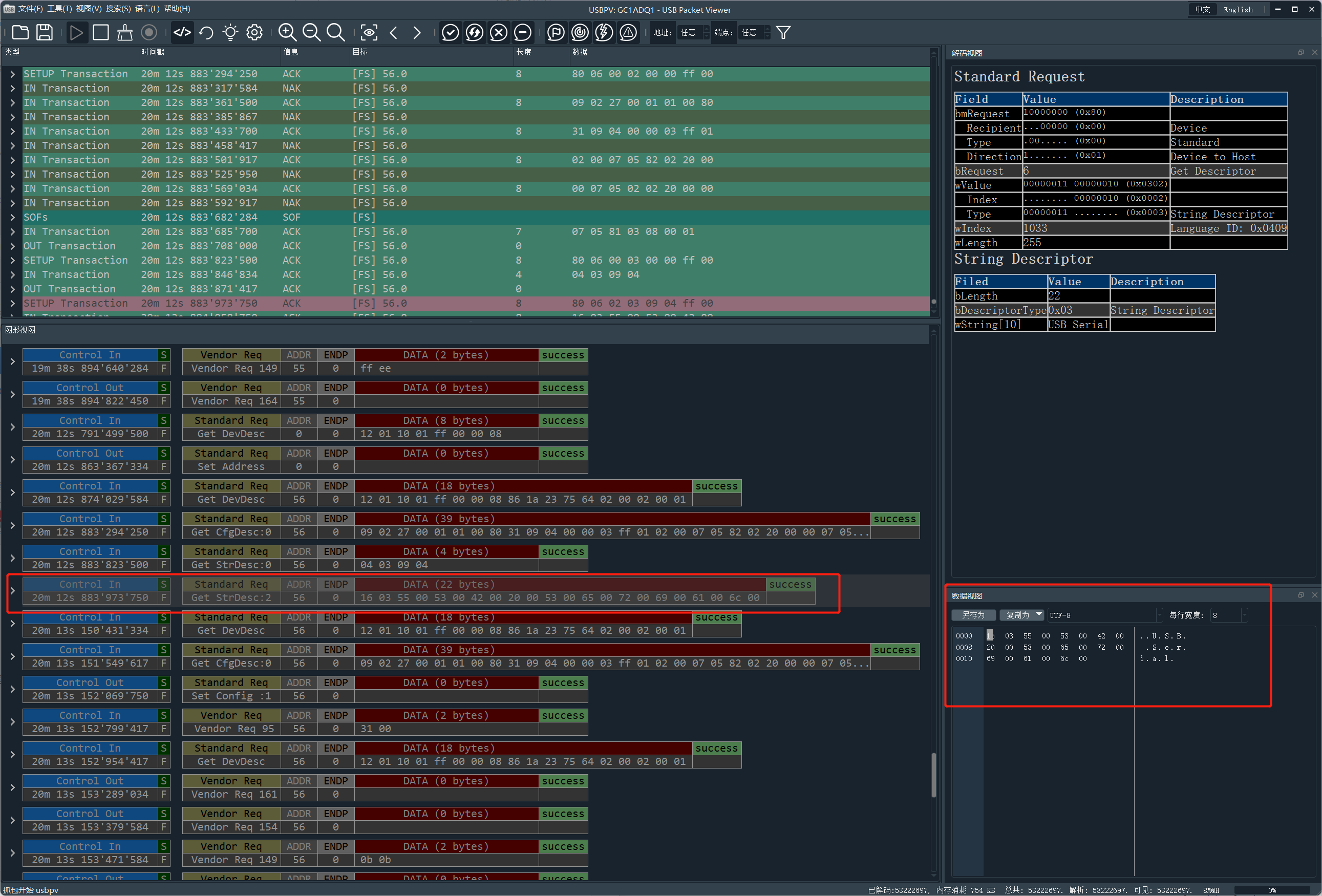Float the 数据视图 panel icon
The width and height of the screenshot is (1322, 896).
click(1301, 595)
